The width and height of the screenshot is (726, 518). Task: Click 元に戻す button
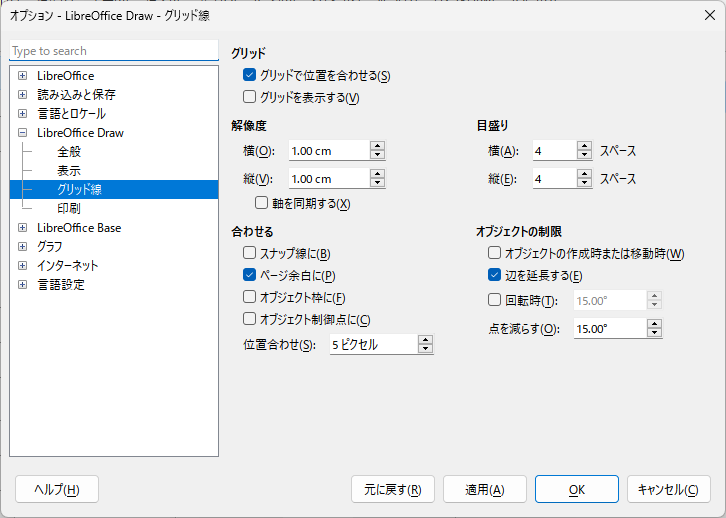(x=393, y=489)
